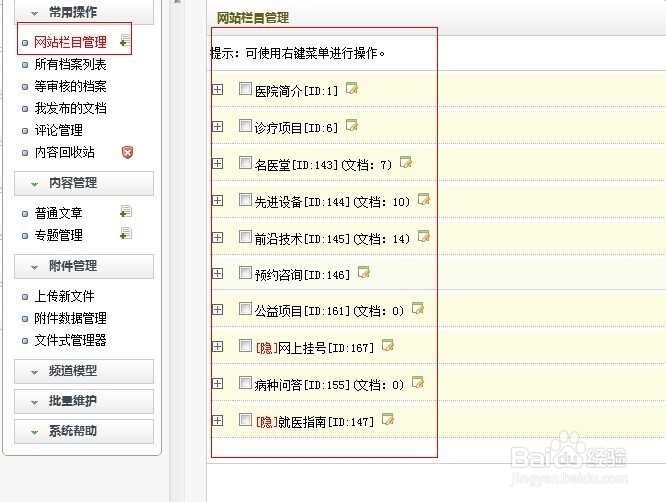The width and height of the screenshot is (666, 502).
Task: Click edit icon for 医院简介[ID:1]
Action: (x=352, y=88)
